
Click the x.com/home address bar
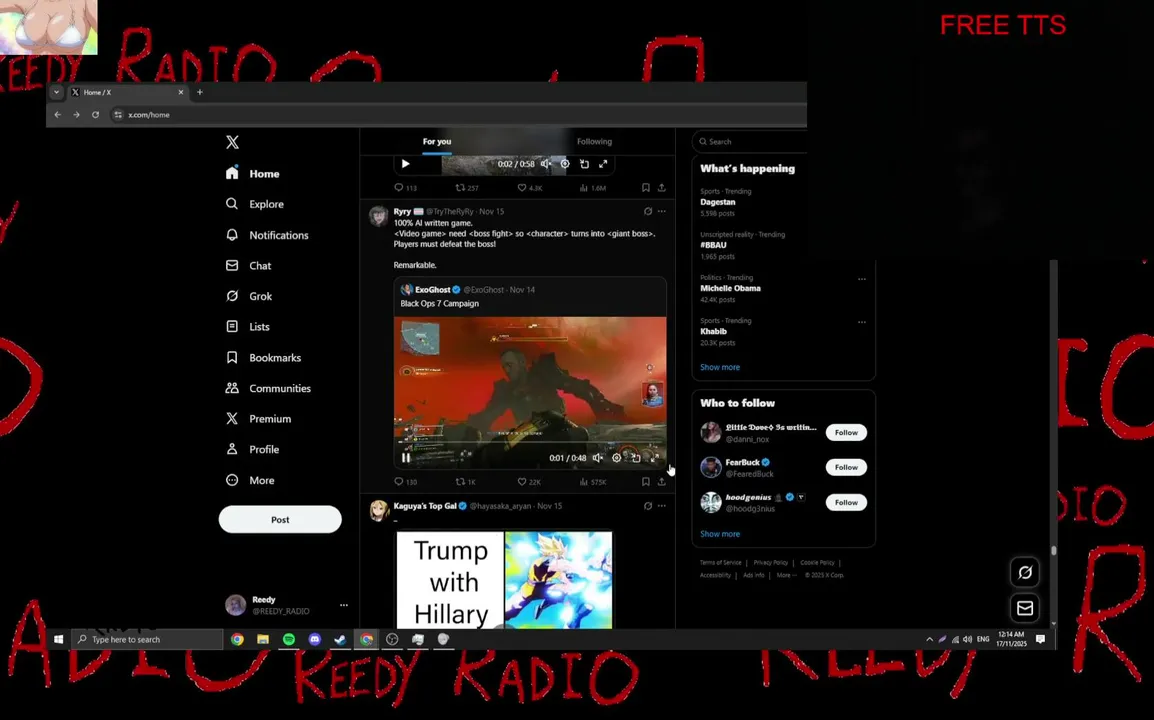(455, 115)
